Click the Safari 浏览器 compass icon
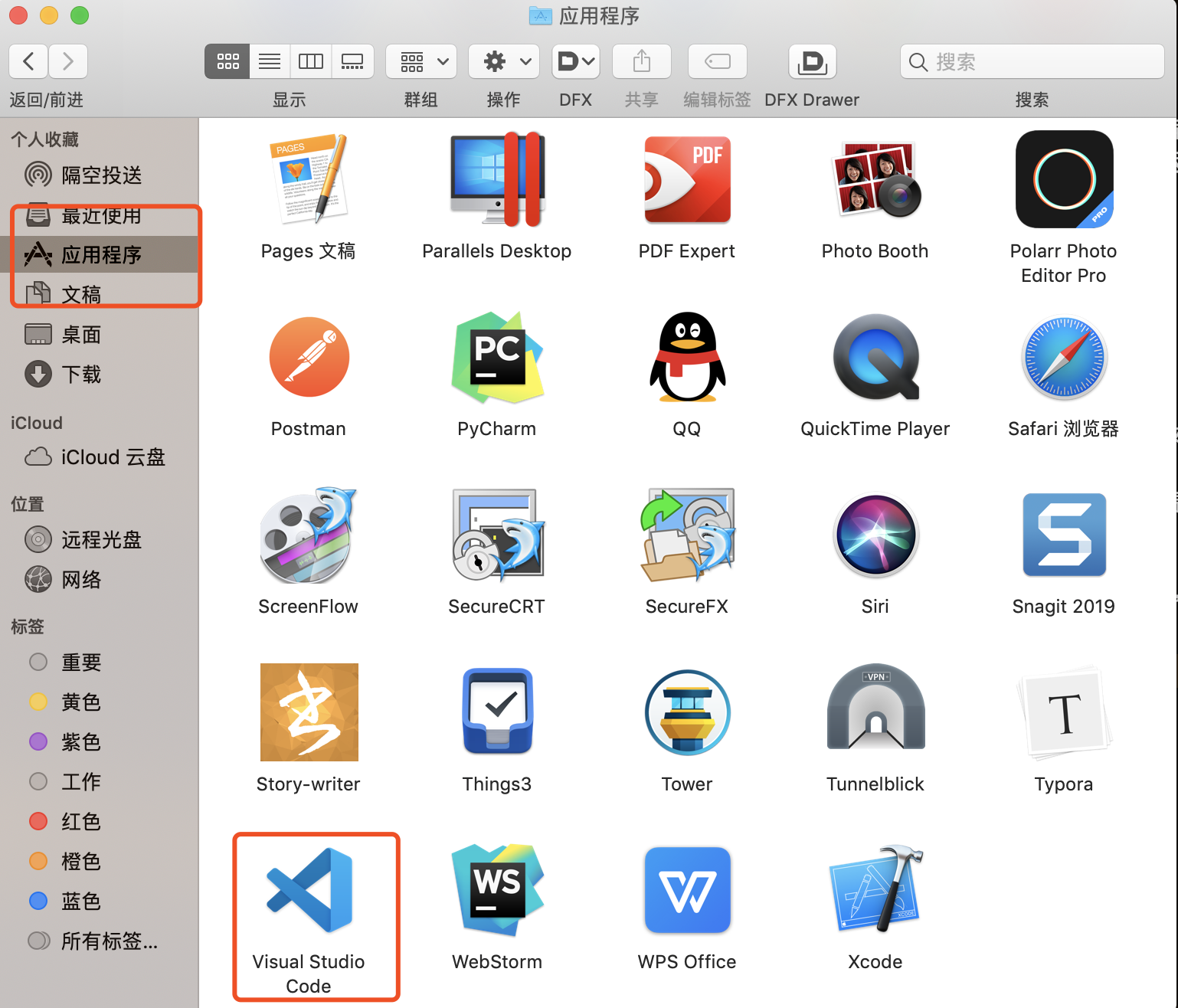 1064,357
